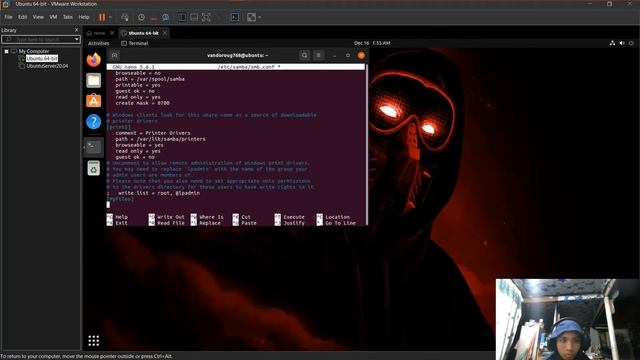Open the View menu
Viewport: 640px width, 360px height.
coord(38,17)
